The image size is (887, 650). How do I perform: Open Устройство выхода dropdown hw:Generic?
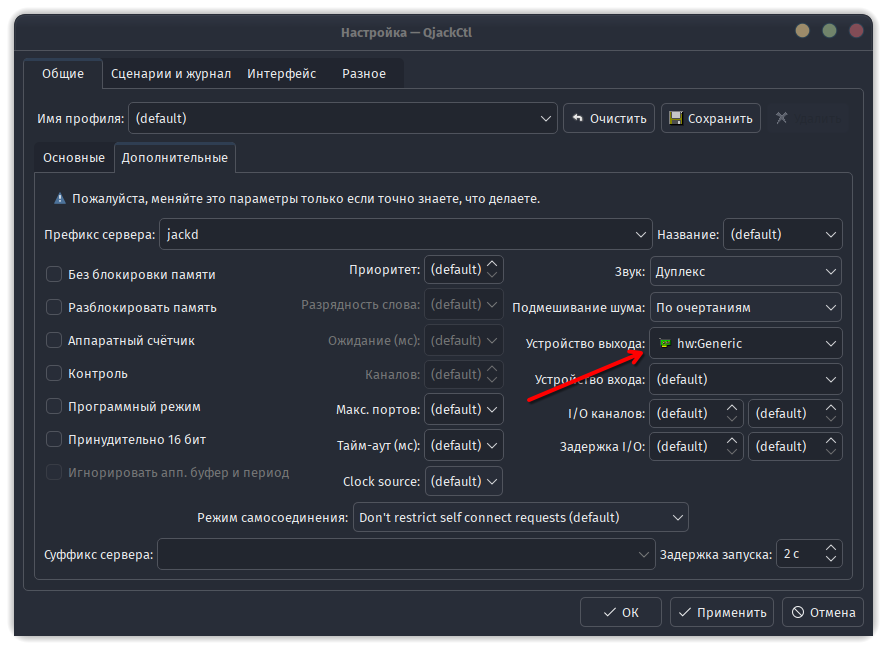coord(746,343)
